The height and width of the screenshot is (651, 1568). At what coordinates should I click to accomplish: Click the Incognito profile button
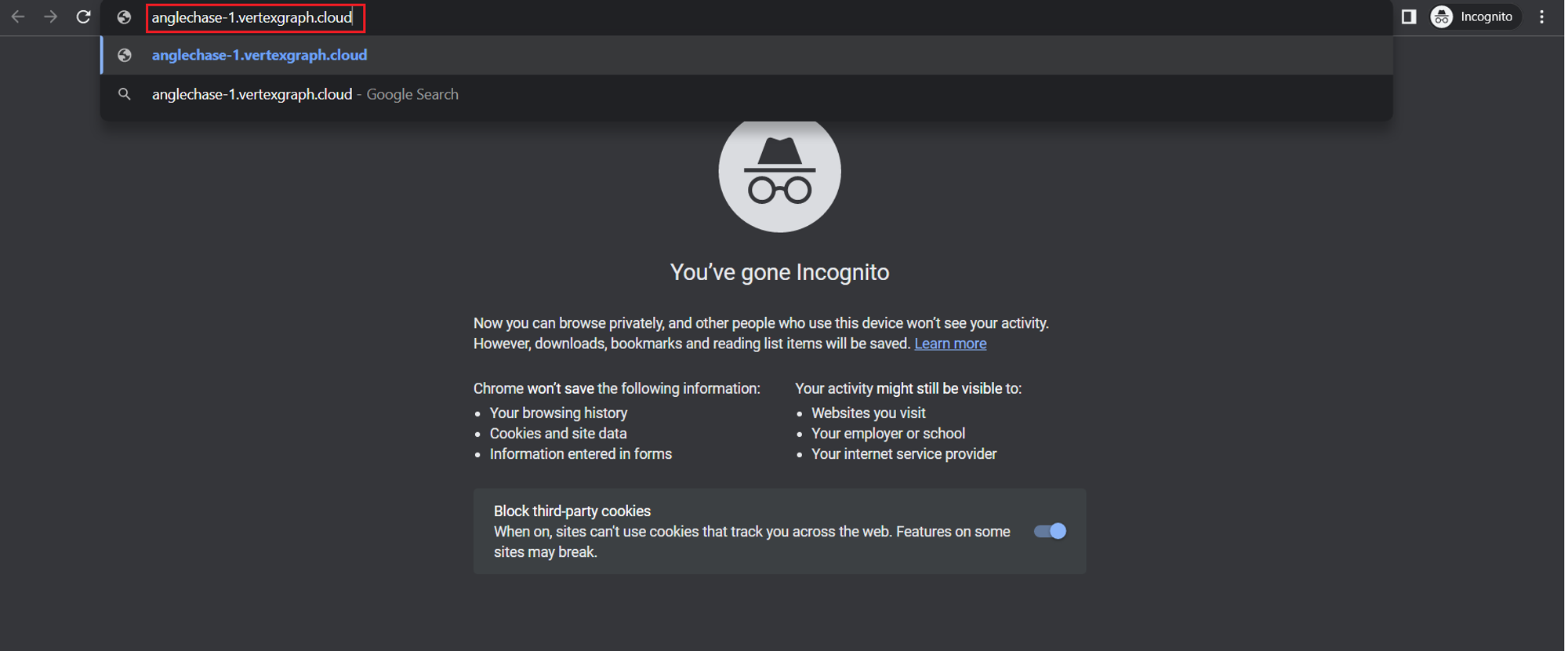pos(1474,16)
